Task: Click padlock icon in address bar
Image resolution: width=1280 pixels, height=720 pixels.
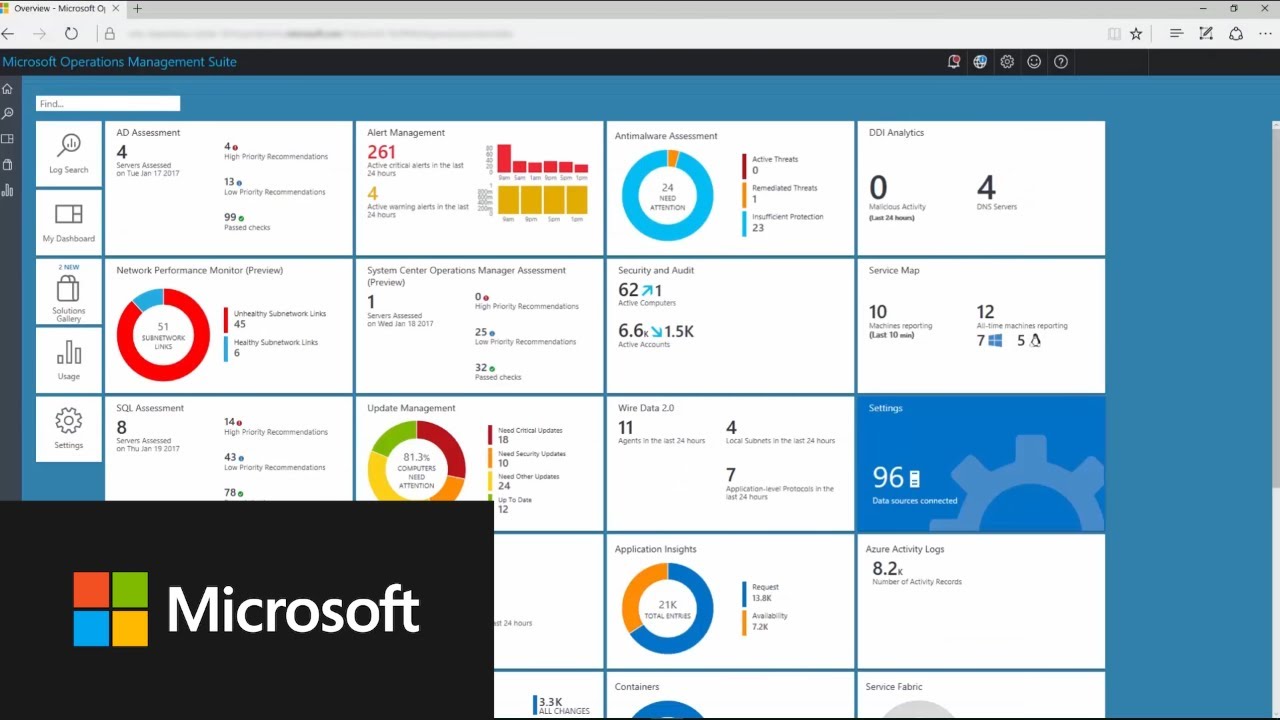Action: pyautogui.click(x=109, y=33)
